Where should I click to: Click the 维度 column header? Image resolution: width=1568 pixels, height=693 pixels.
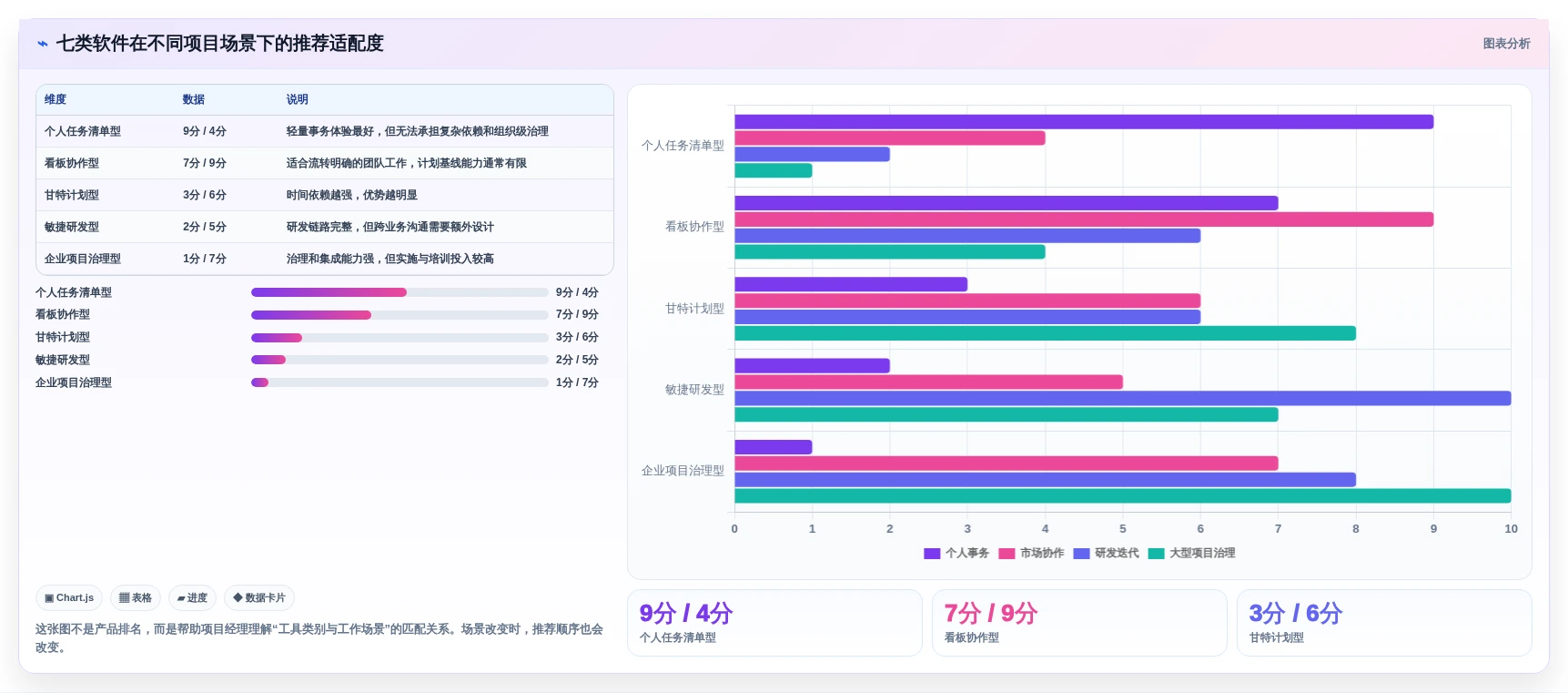point(56,100)
